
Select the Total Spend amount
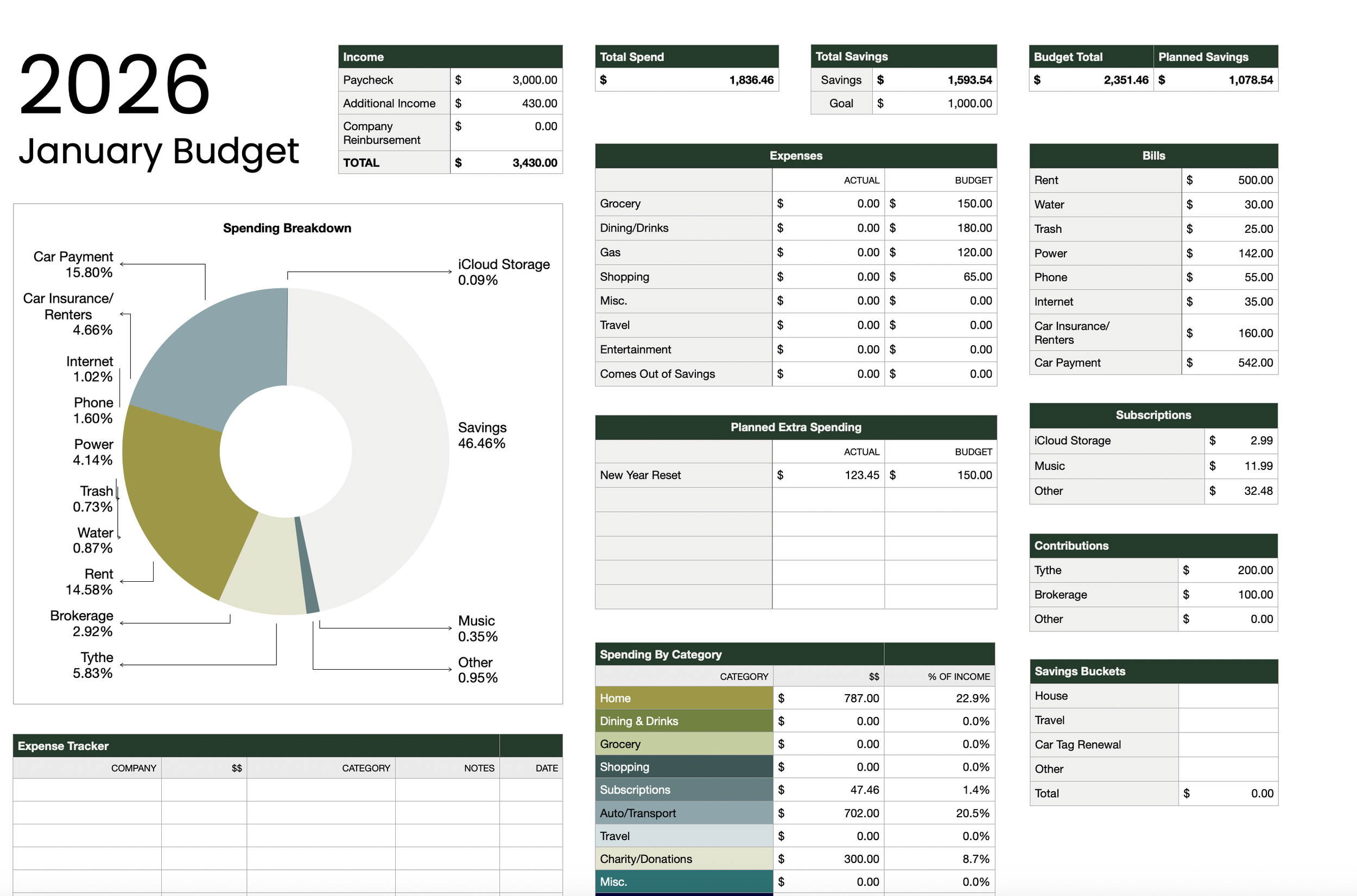point(686,79)
